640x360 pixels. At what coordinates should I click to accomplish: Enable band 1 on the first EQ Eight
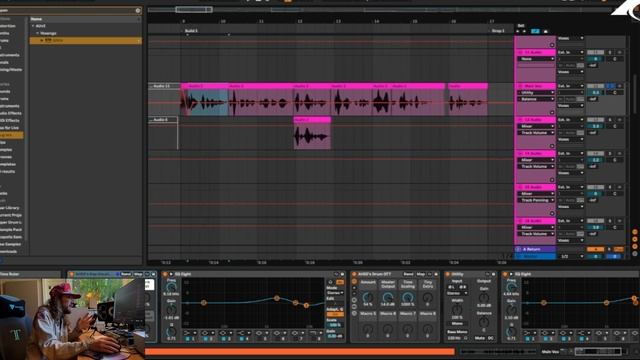pyautogui.click(x=188, y=339)
